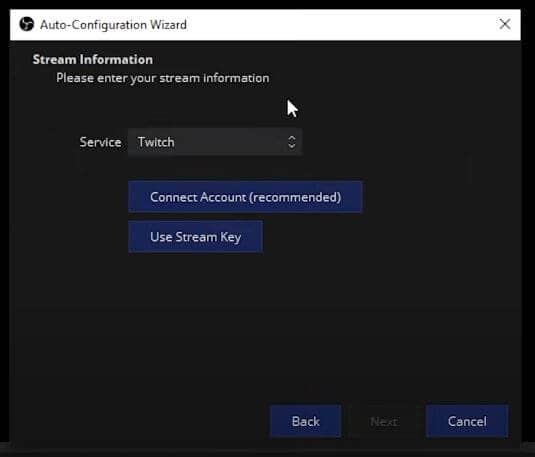Link your Twitch account via Connect Account
The width and height of the screenshot is (535, 457).
click(245, 197)
